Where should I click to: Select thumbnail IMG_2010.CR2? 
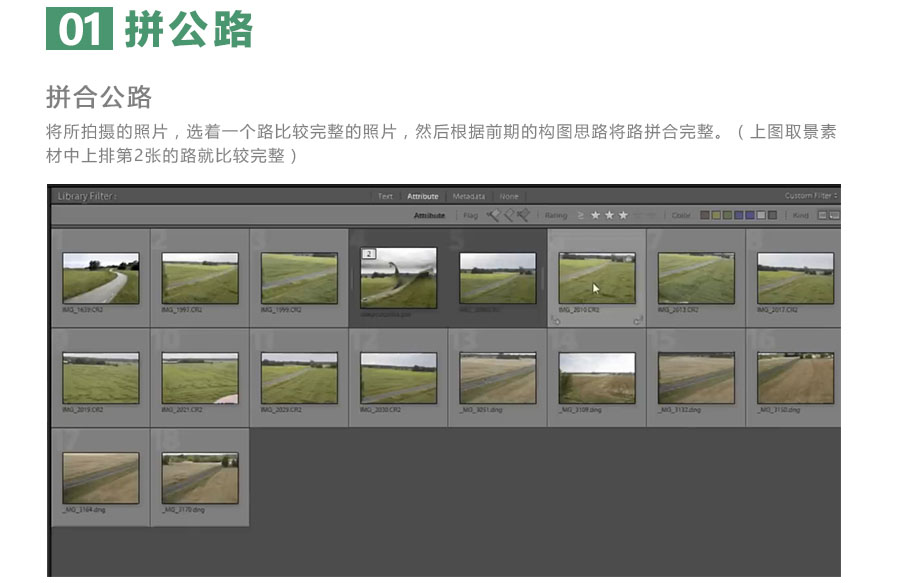pyautogui.click(x=597, y=278)
